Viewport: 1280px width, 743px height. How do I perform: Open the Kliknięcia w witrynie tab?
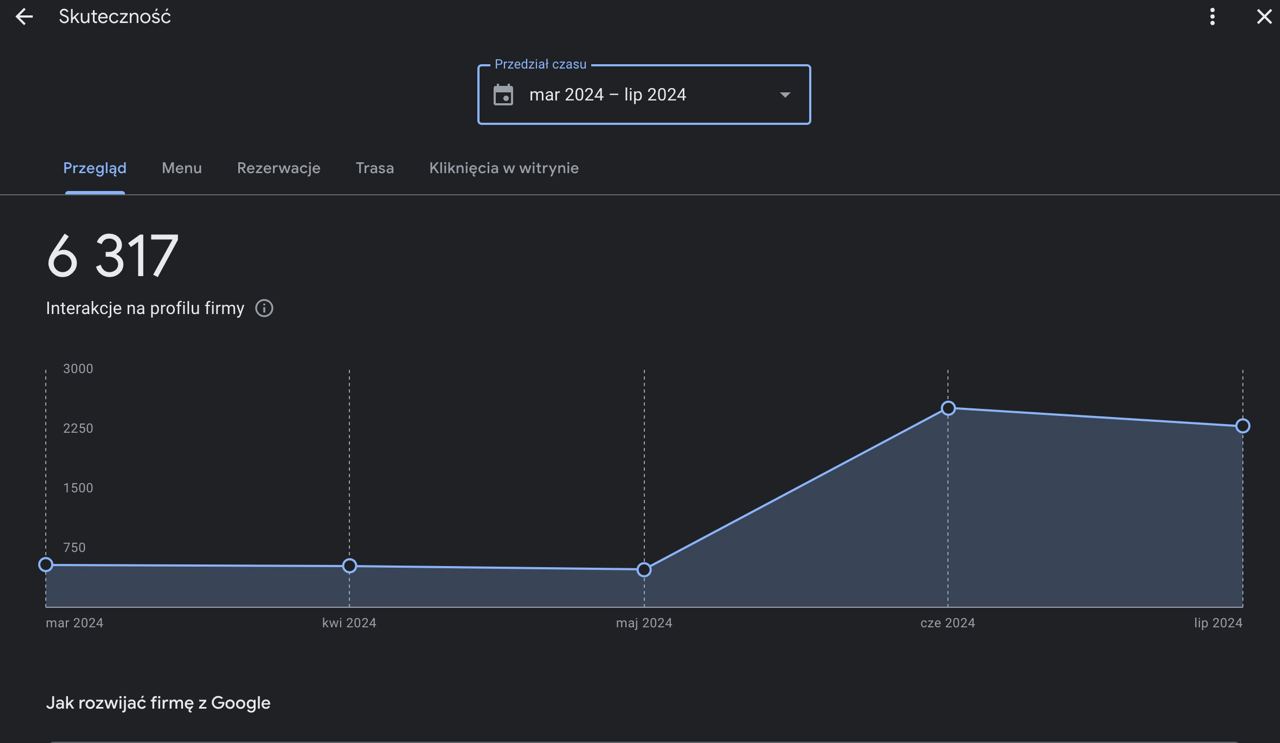pyautogui.click(x=504, y=168)
